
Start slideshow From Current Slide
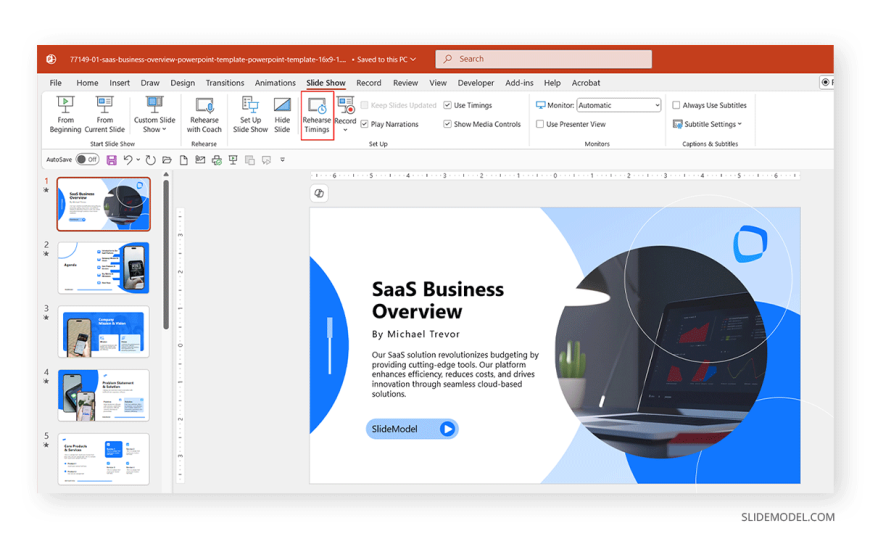[104, 114]
